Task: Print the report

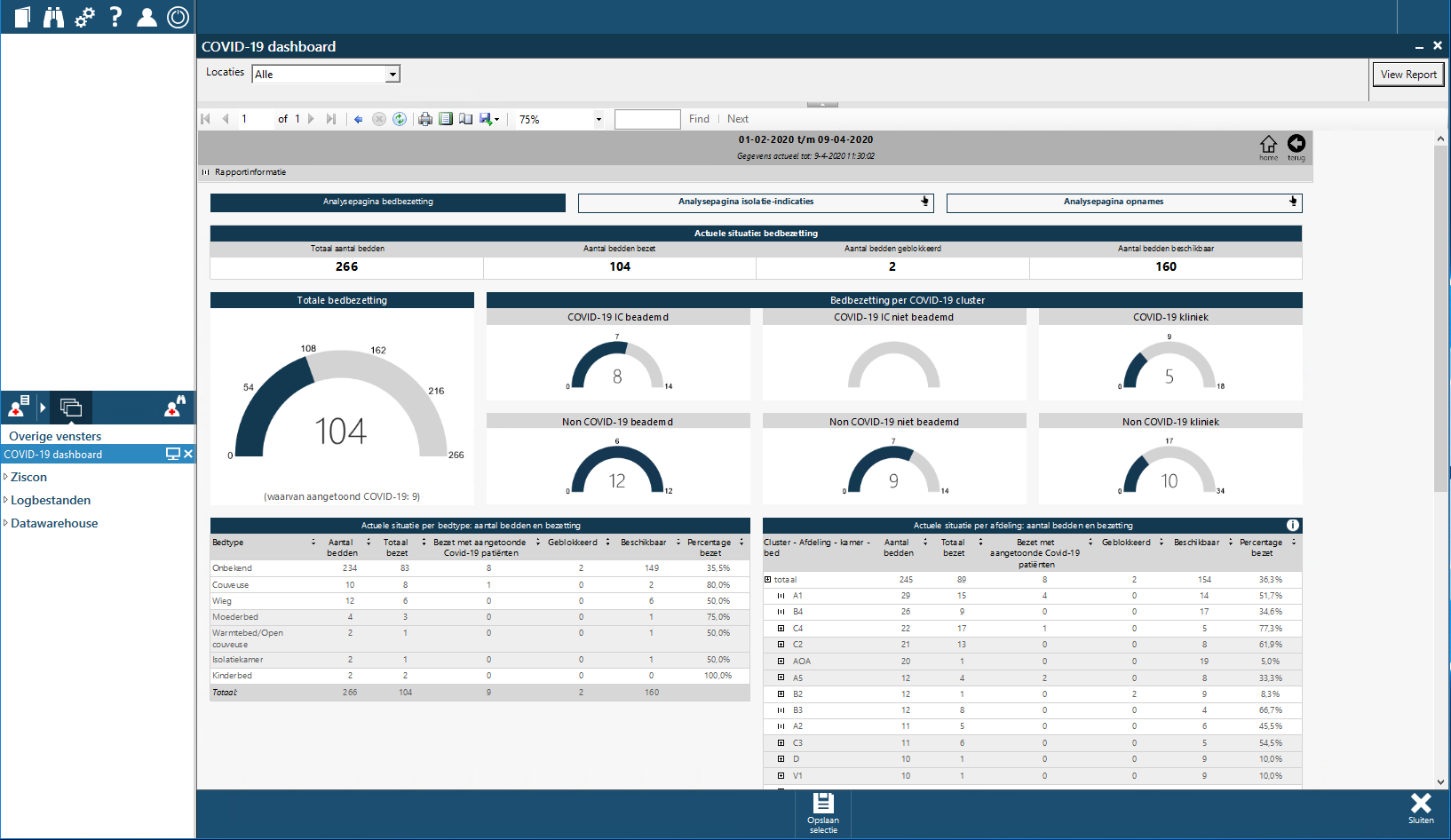Action: [x=425, y=119]
